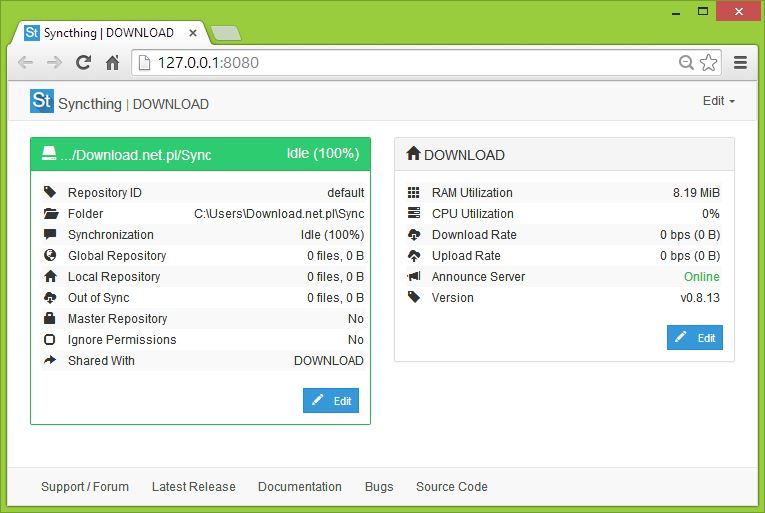This screenshot has height=513, width=765.
Task: Click the RAM value 8.19 MiB
Action: [x=696, y=193]
